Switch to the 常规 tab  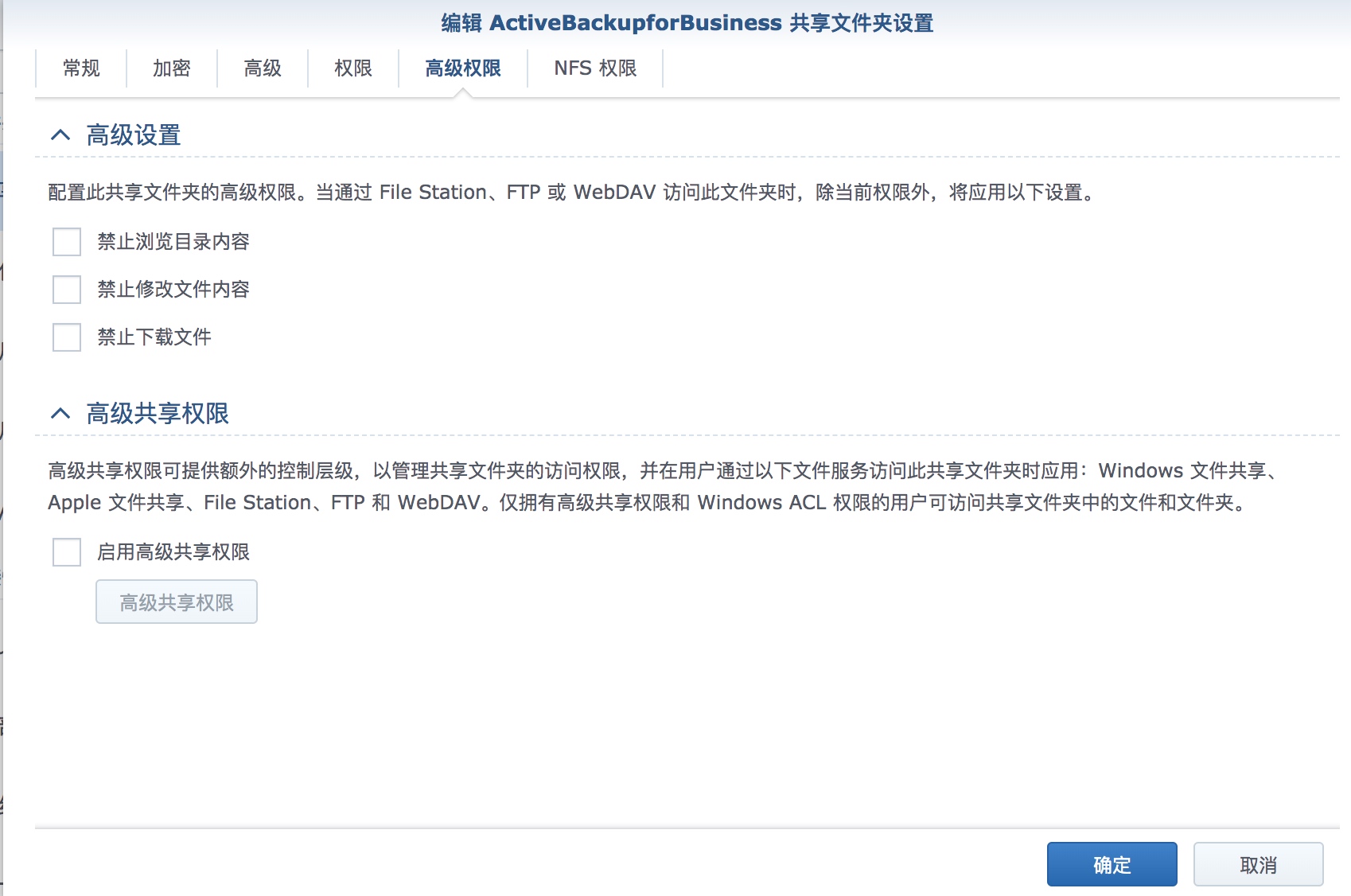pos(81,68)
